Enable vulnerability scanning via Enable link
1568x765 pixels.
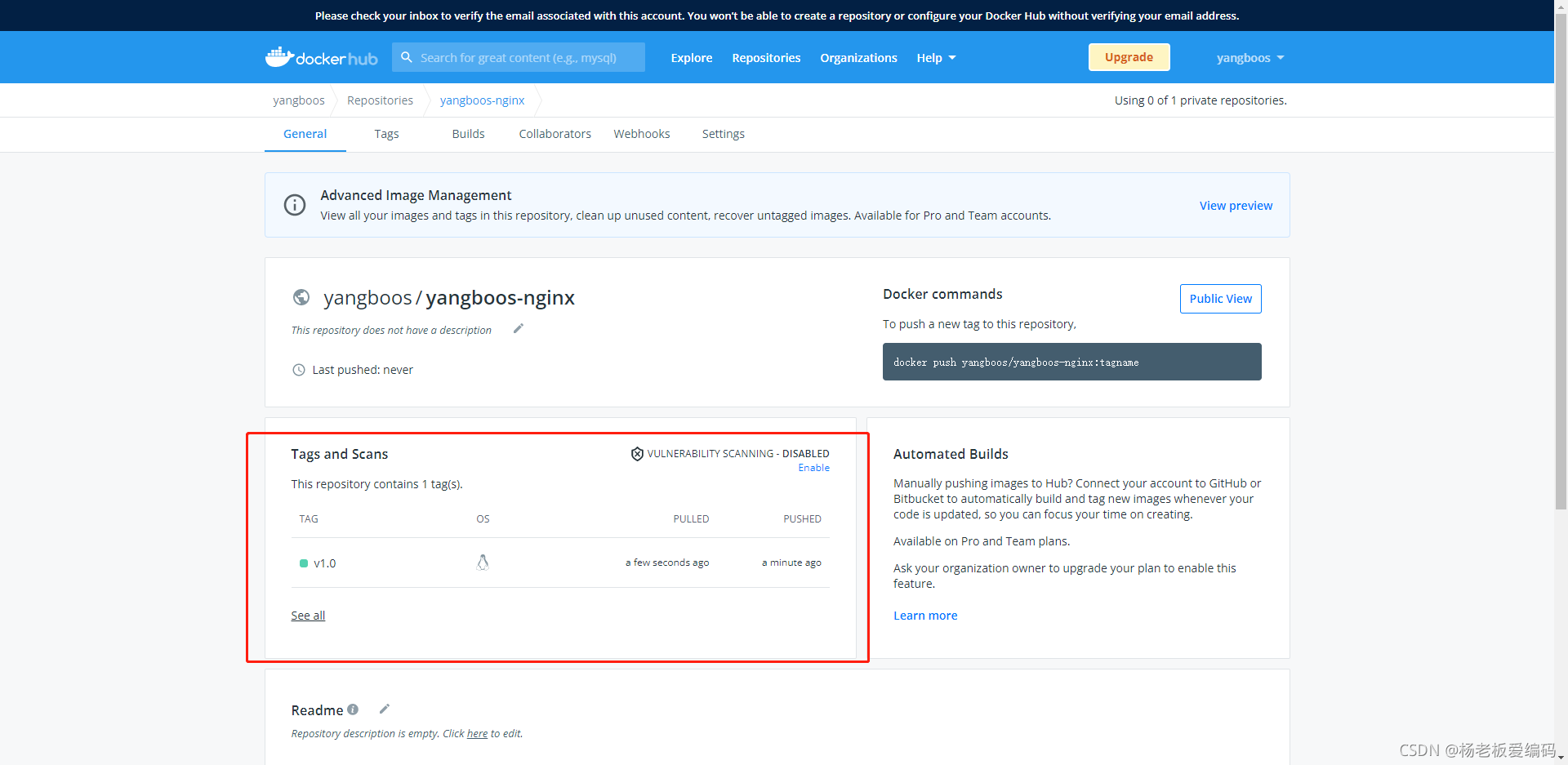[814, 468]
